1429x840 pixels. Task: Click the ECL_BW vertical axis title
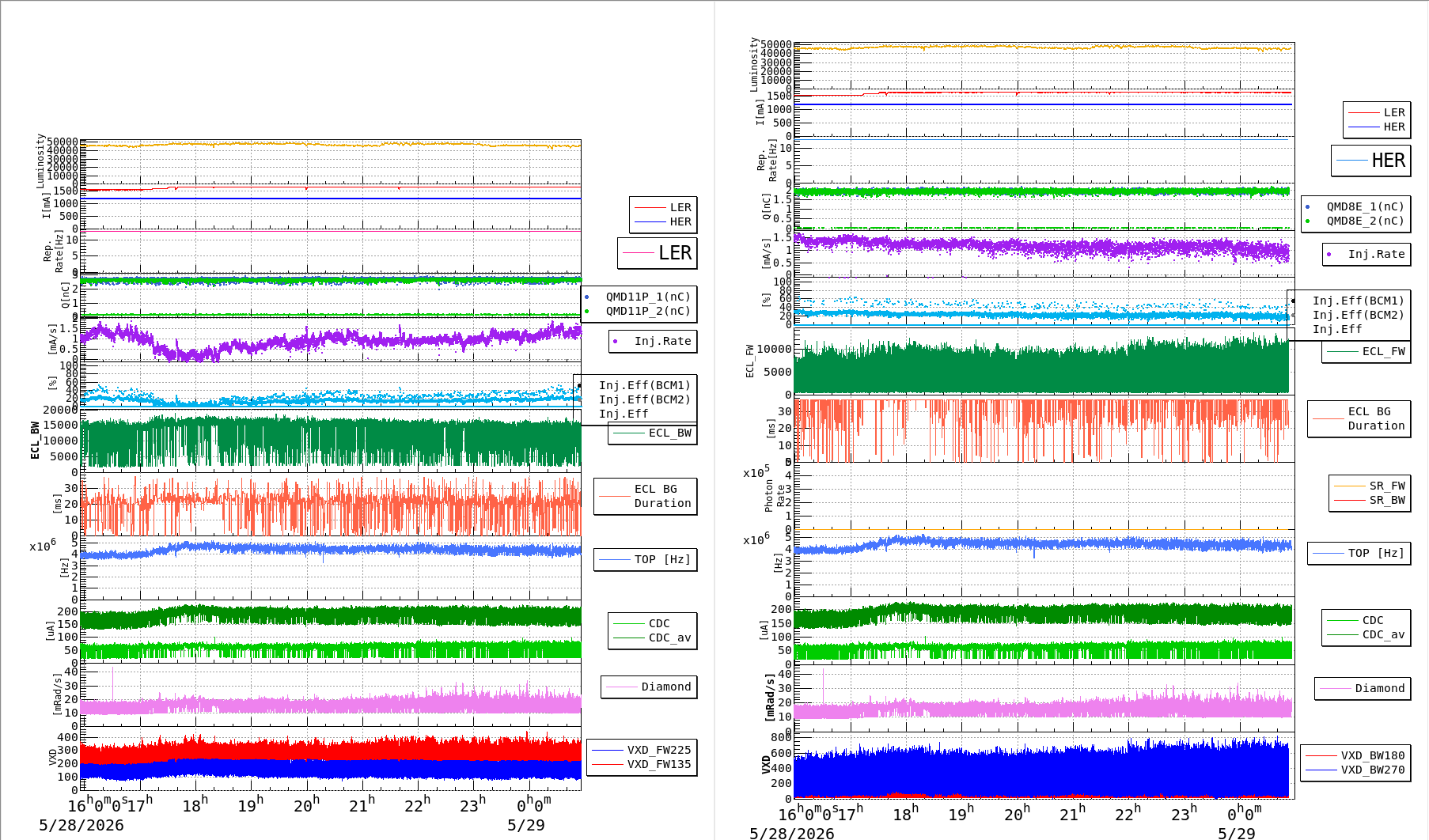pyautogui.click(x=35, y=440)
